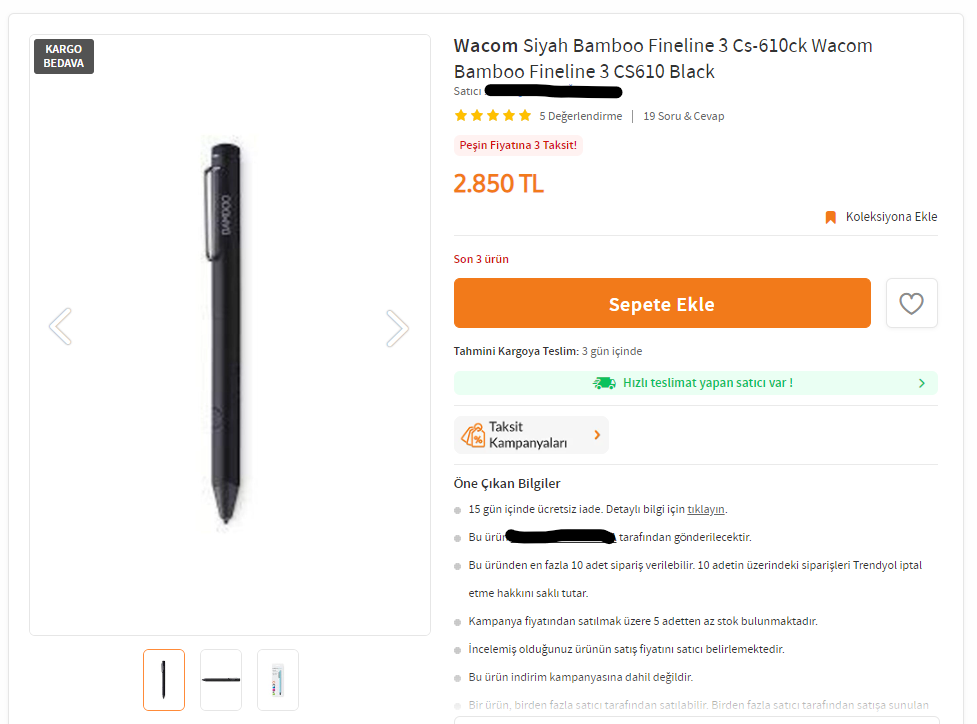977x724 pixels.
Task: Click the green delivery truck icon
Action: coord(604,383)
